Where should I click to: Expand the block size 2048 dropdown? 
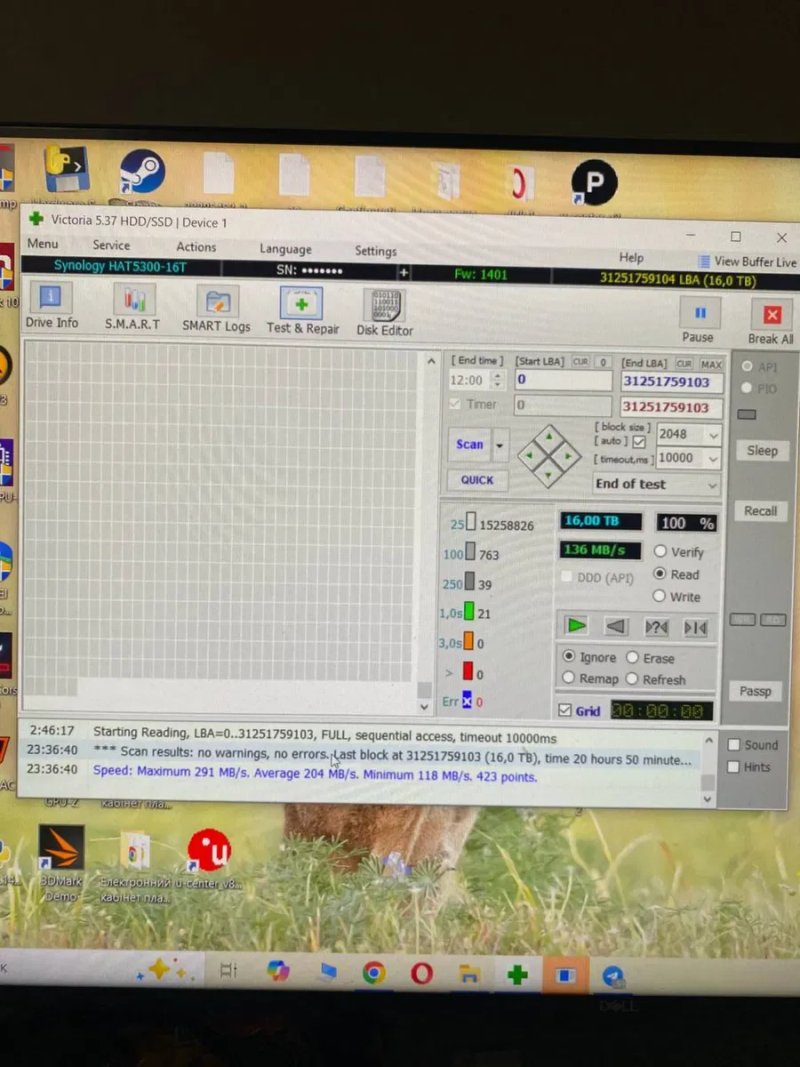pos(713,435)
